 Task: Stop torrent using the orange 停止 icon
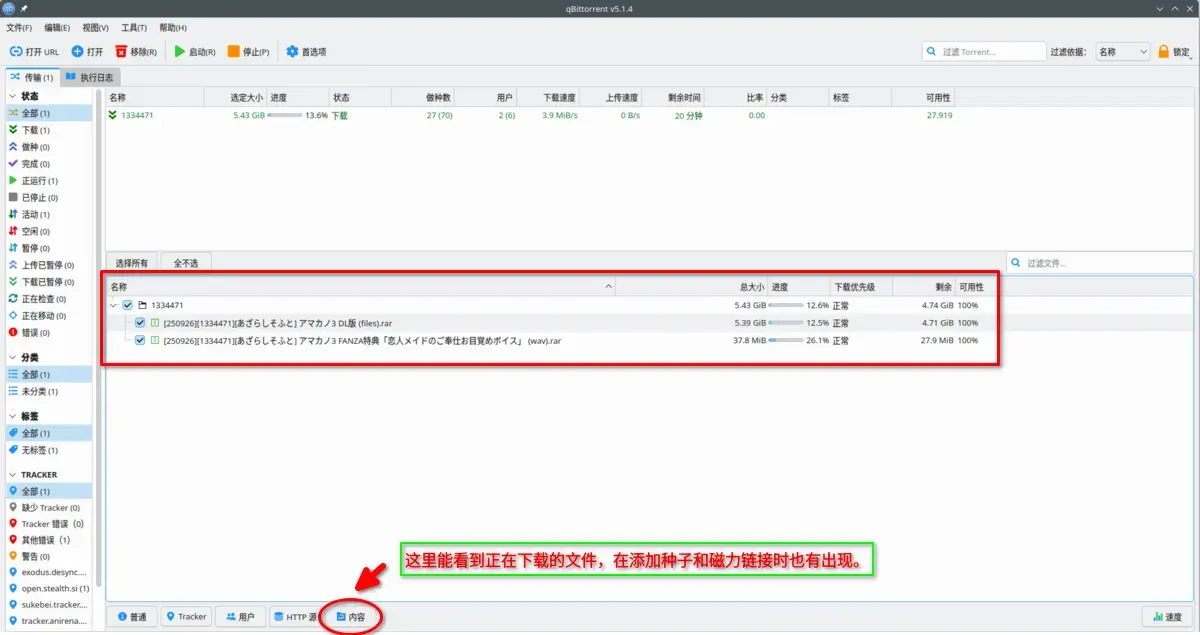click(233, 51)
